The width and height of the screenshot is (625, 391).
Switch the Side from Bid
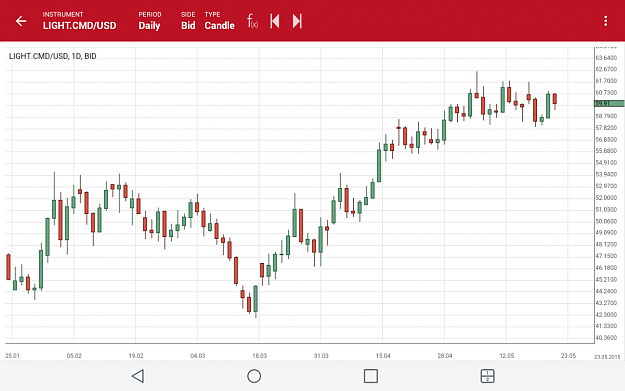click(x=188, y=21)
